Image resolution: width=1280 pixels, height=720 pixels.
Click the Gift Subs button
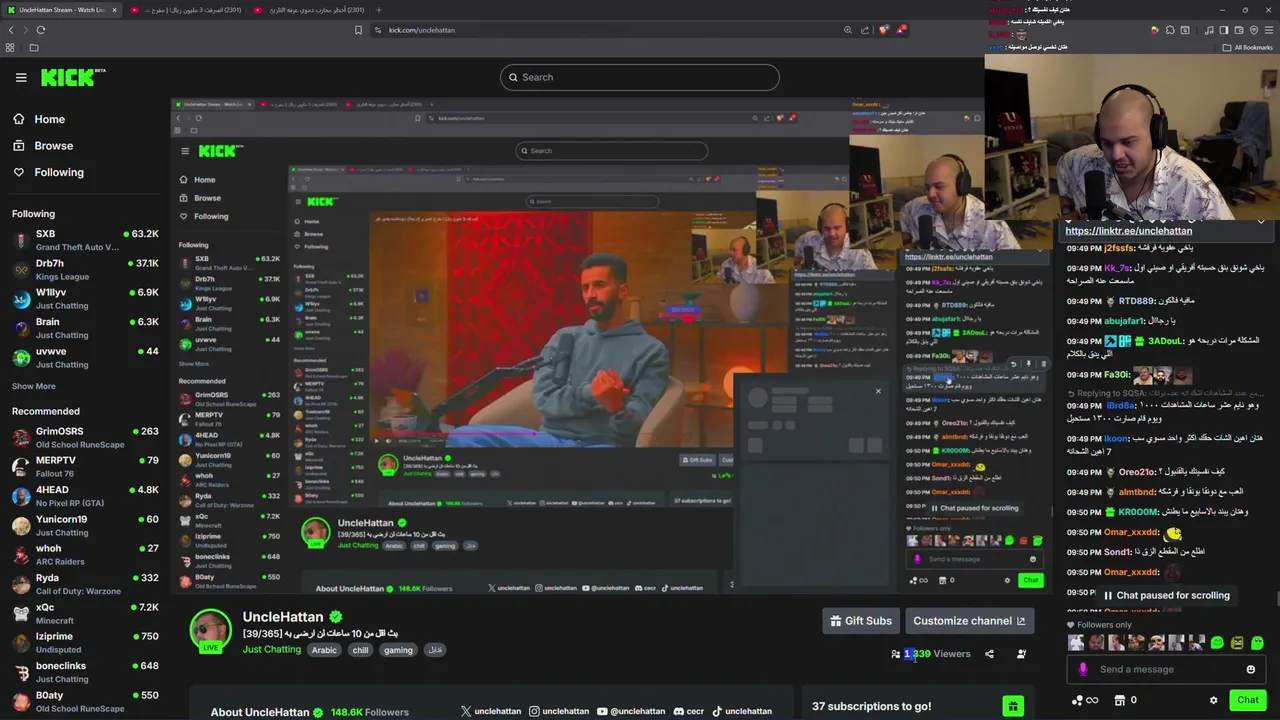coord(861,621)
